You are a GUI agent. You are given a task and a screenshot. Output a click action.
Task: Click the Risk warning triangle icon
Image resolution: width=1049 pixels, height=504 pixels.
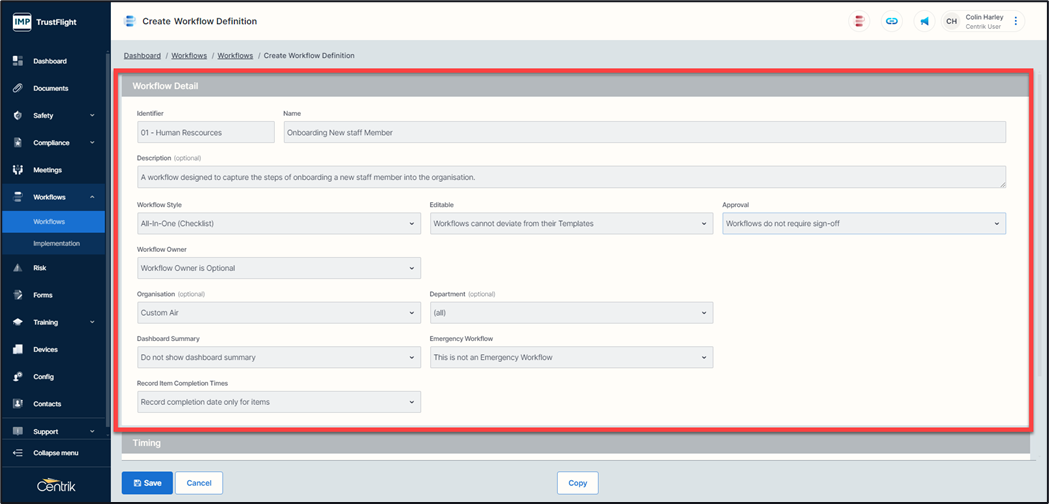[17, 268]
